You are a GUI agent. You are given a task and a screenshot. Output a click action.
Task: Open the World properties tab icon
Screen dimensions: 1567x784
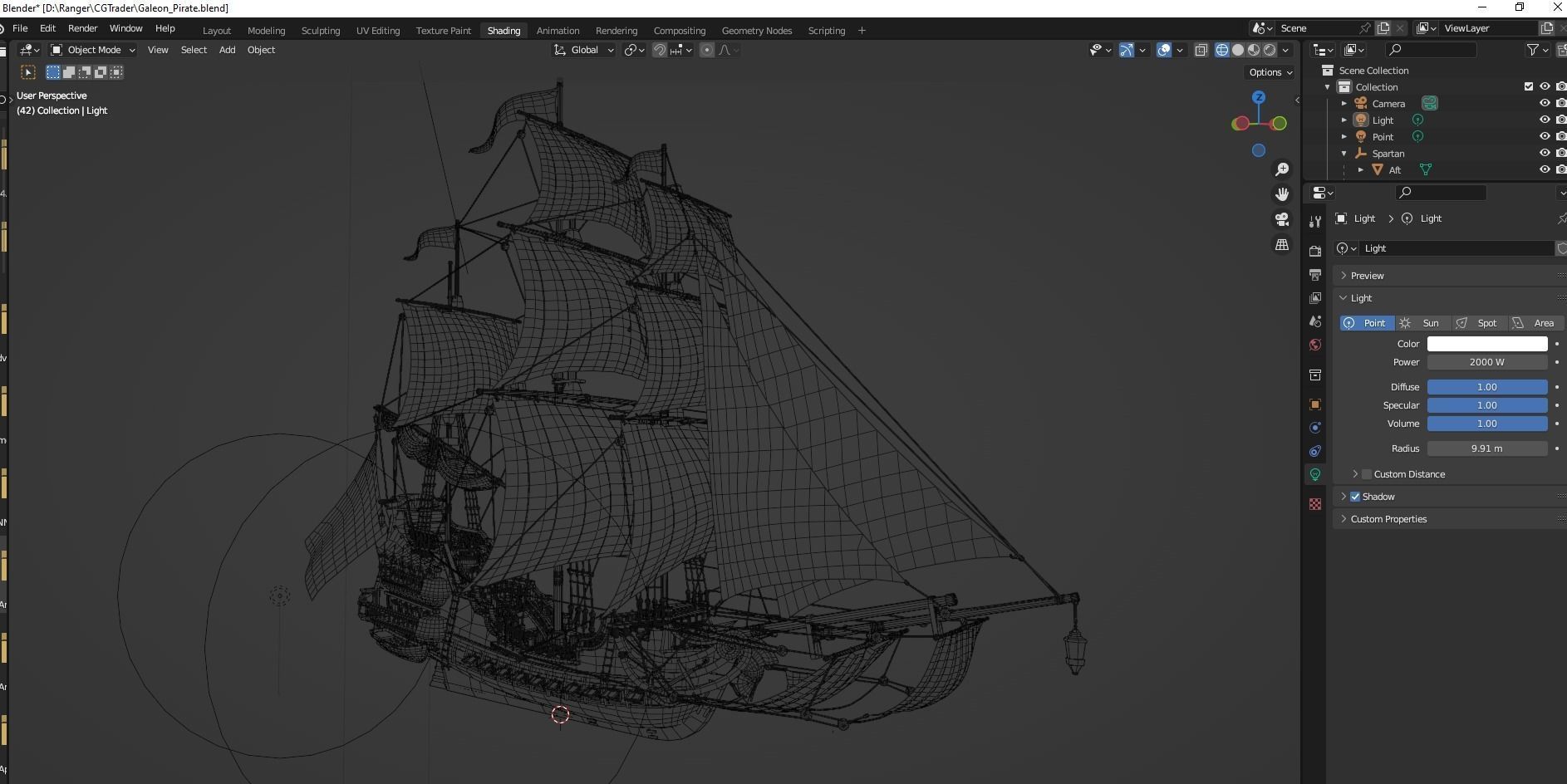tap(1314, 345)
